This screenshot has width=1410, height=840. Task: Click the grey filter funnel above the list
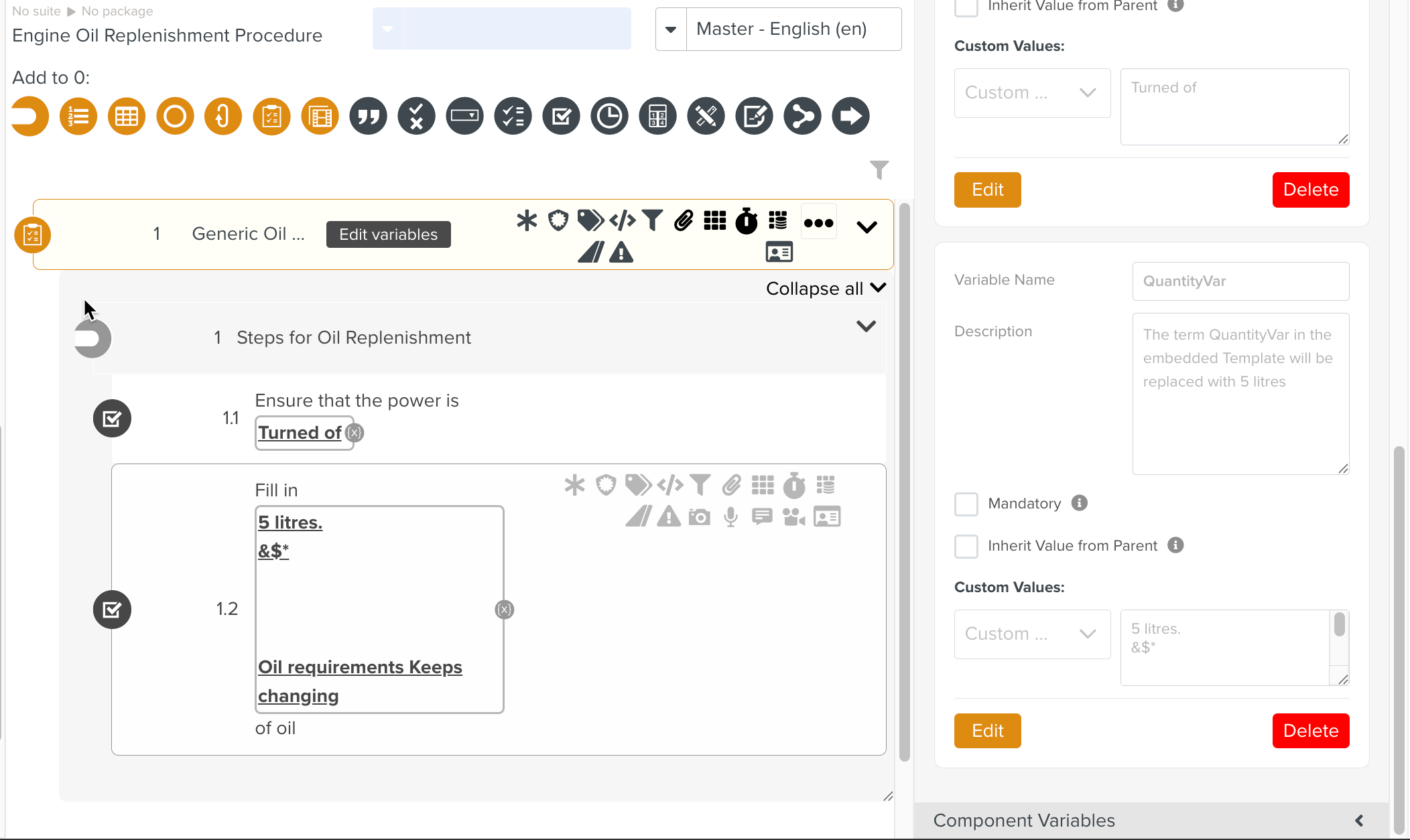[879, 169]
